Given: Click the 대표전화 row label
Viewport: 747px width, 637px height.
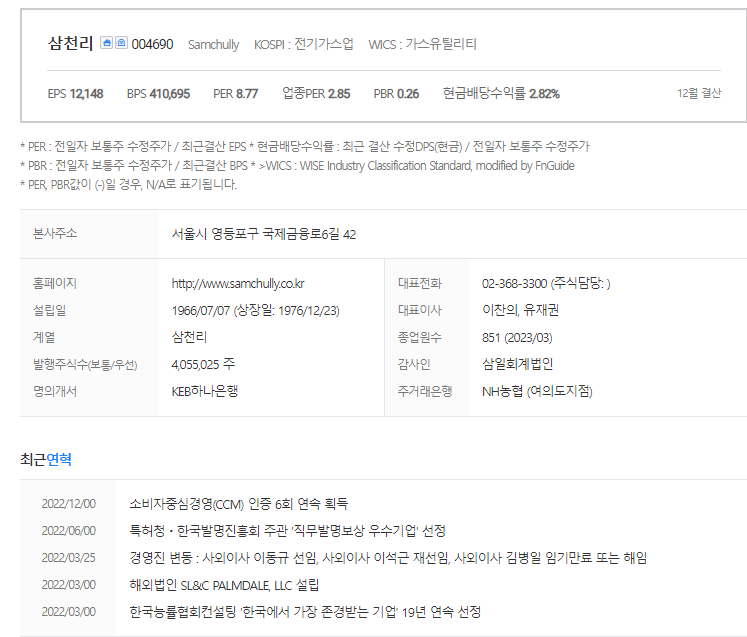Looking at the screenshot, I should (420, 283).
